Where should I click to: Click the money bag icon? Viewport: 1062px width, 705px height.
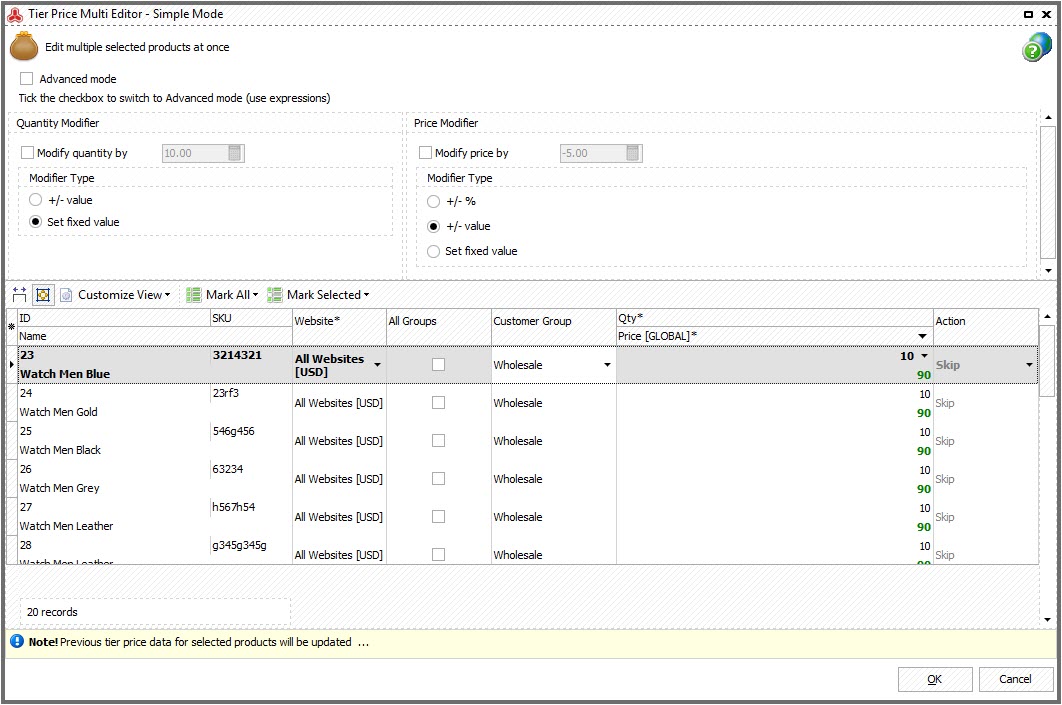pos(24,46)
